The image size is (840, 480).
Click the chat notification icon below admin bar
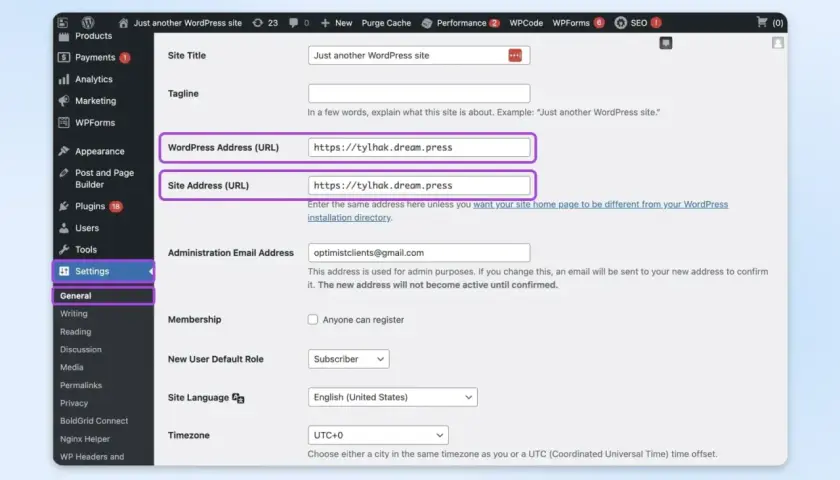tap(665, 43)
